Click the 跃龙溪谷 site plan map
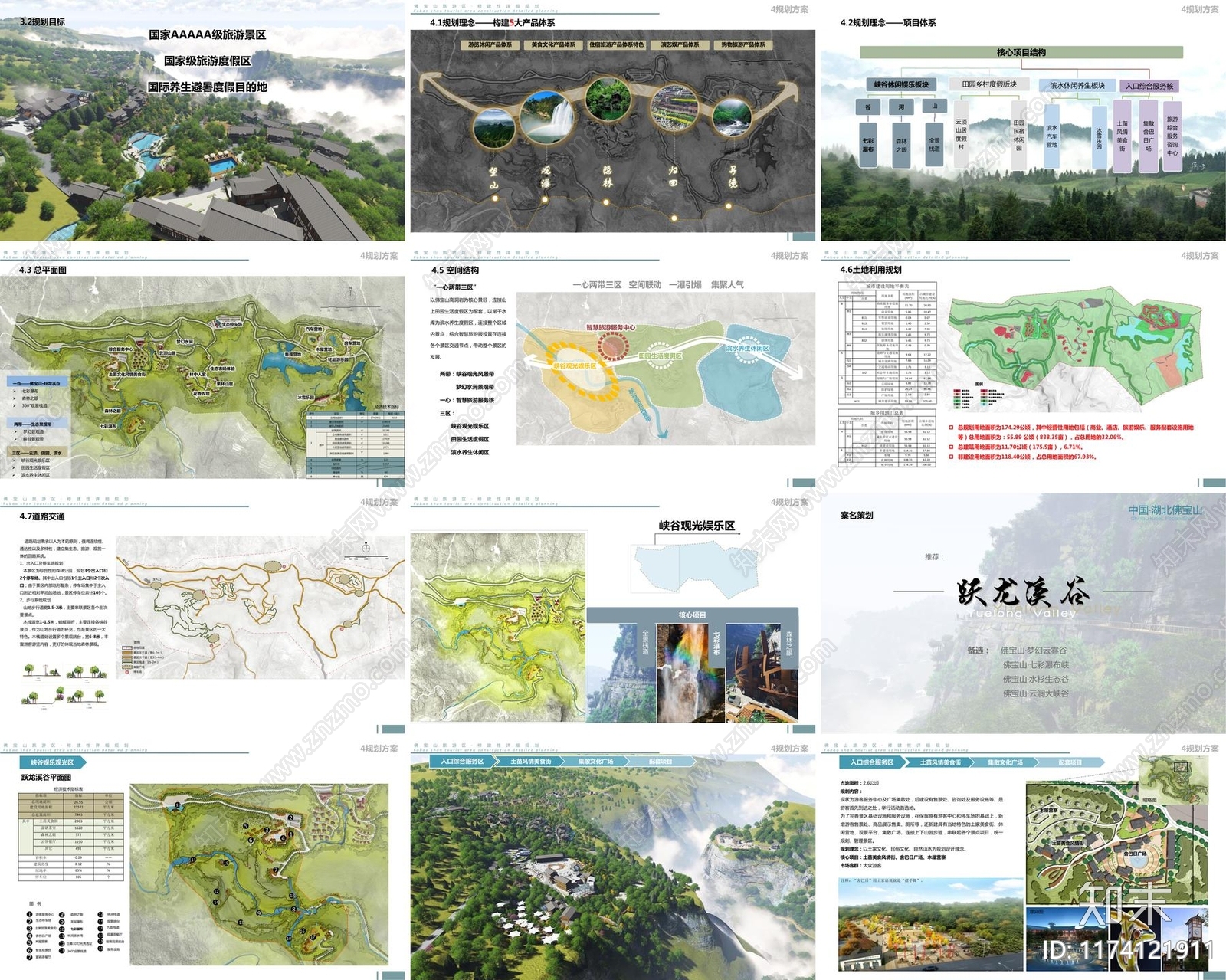The image size is (1226, 980). 261,874
